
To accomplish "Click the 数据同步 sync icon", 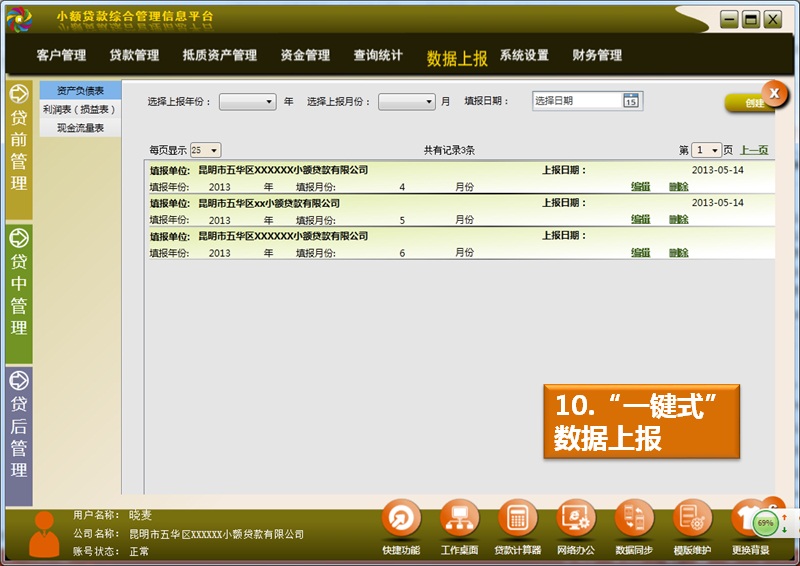I will (x=634, y=519).
